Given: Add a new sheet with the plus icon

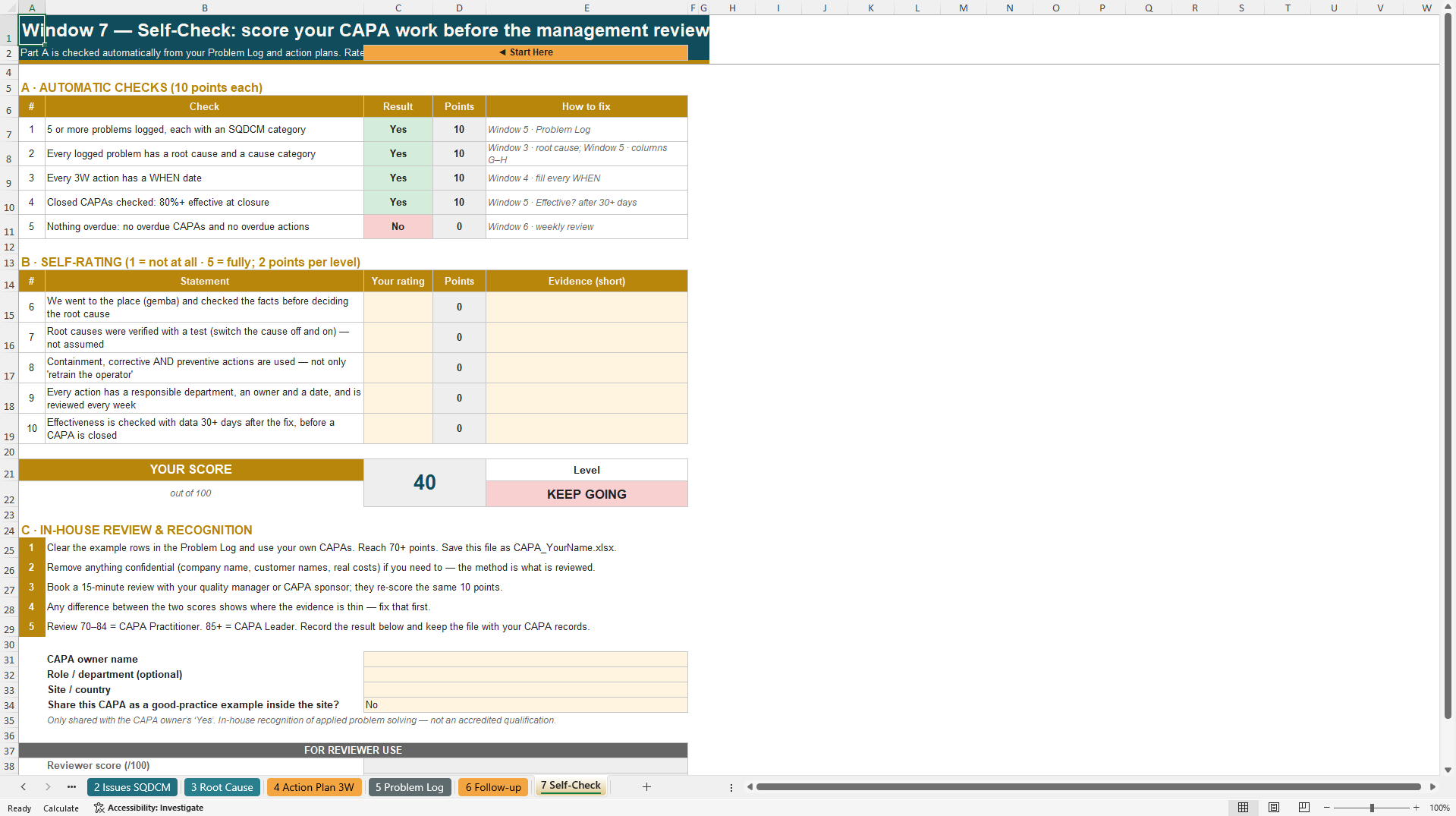Looking at the screenshot, I should pyautogui.click(x=646, y=787).
